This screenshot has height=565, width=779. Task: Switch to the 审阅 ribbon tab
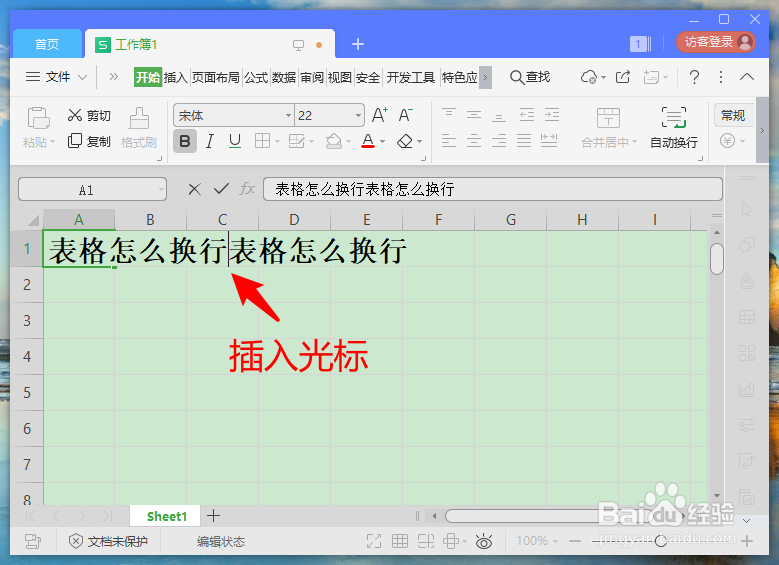point(312,78)
